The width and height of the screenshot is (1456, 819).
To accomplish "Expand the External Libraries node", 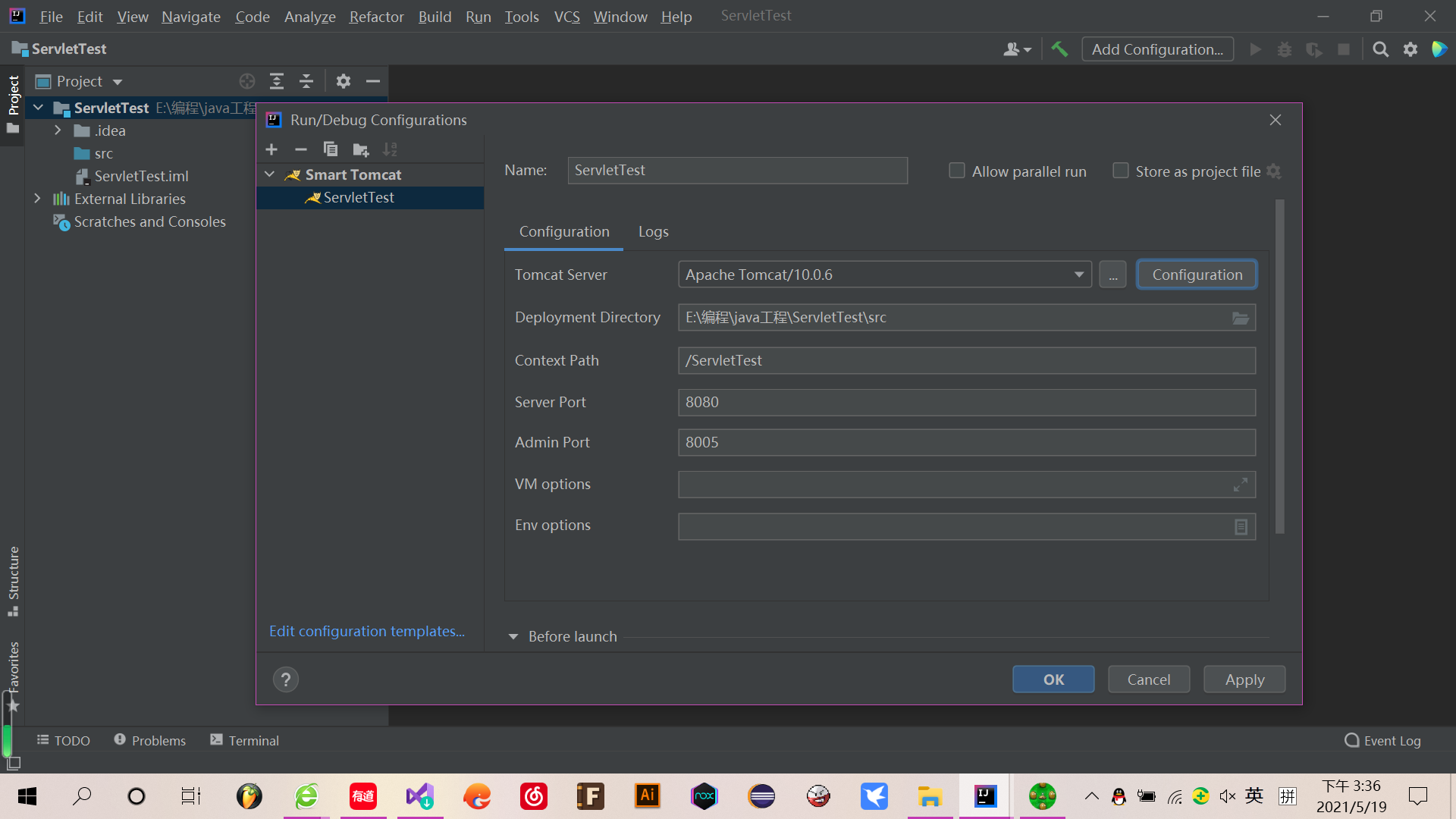I will pos(37,199).
